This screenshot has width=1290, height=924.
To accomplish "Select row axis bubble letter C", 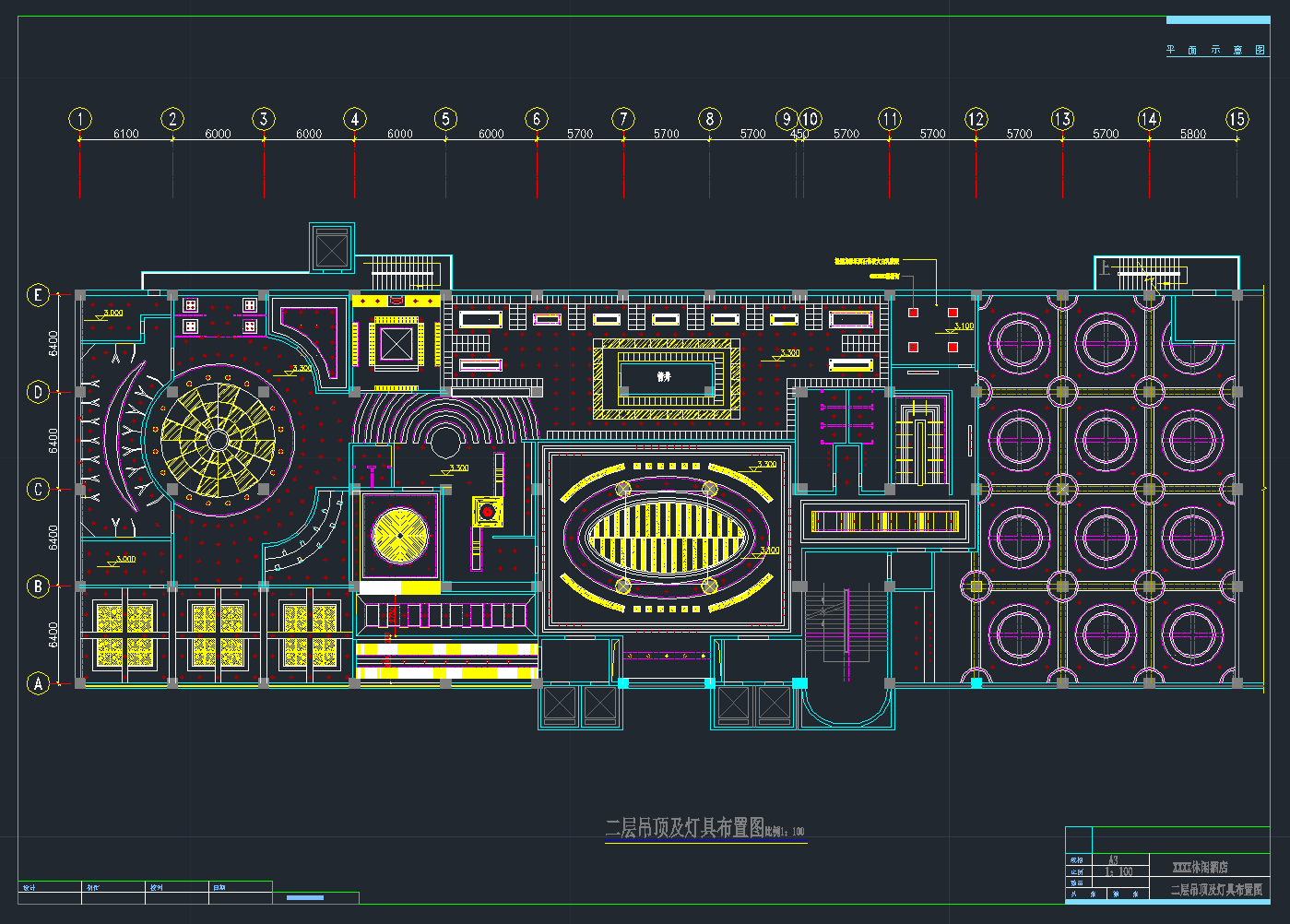I will [x=38, y=489].
